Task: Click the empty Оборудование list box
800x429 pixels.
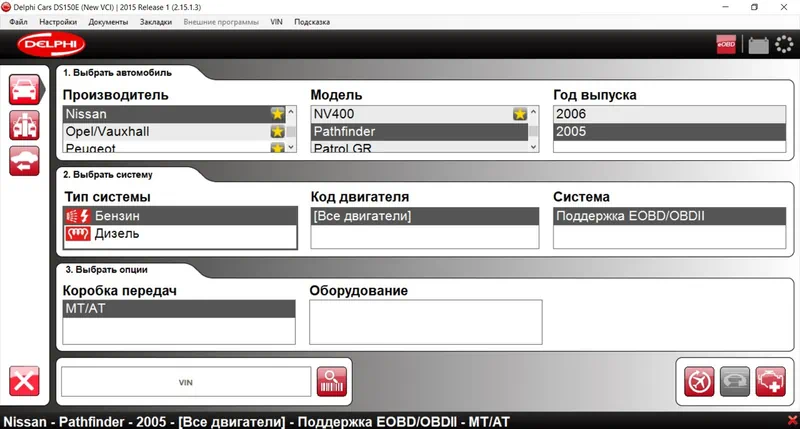Action: [426, 322]
